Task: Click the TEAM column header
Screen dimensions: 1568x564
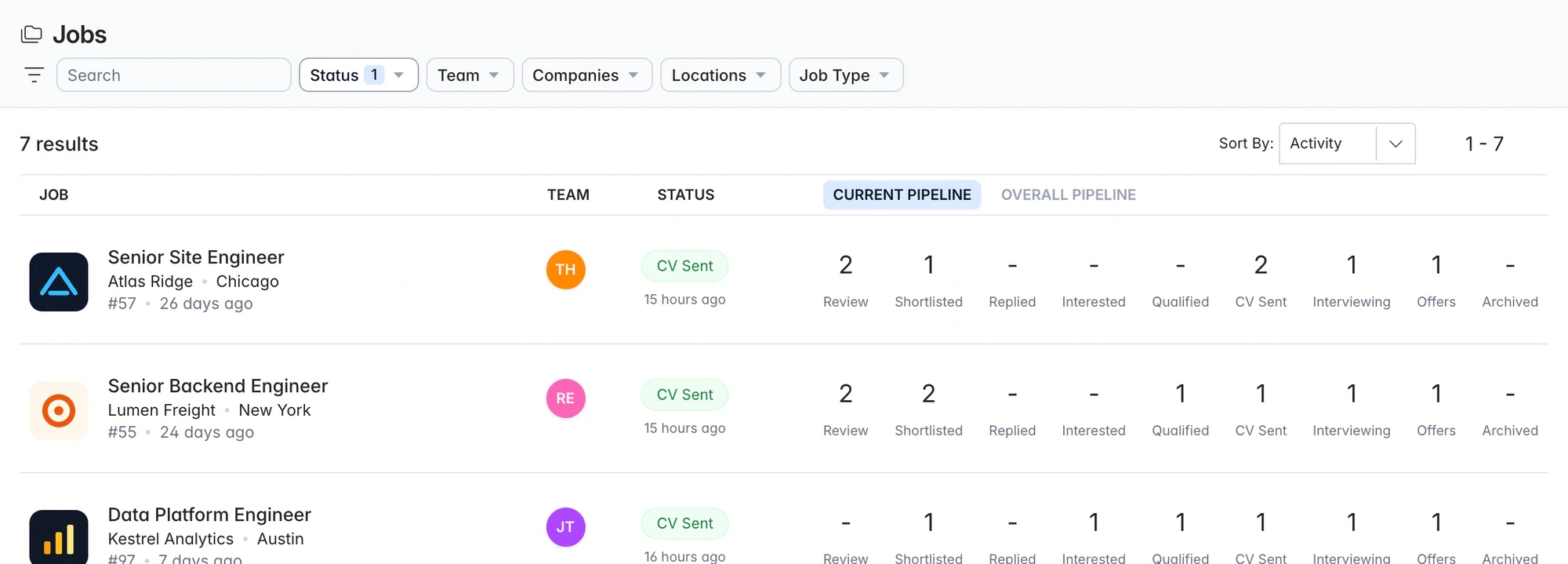Action: point(568,195)
